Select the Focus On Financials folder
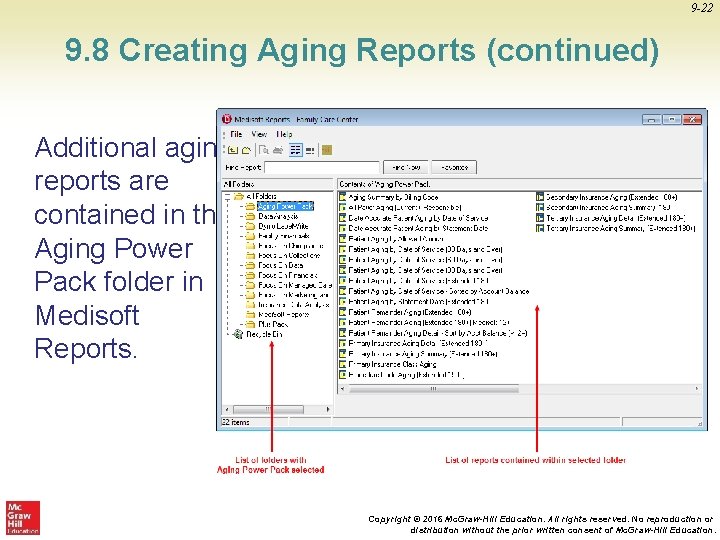Viewport: 720px width, 540px height. pos(287,275)
